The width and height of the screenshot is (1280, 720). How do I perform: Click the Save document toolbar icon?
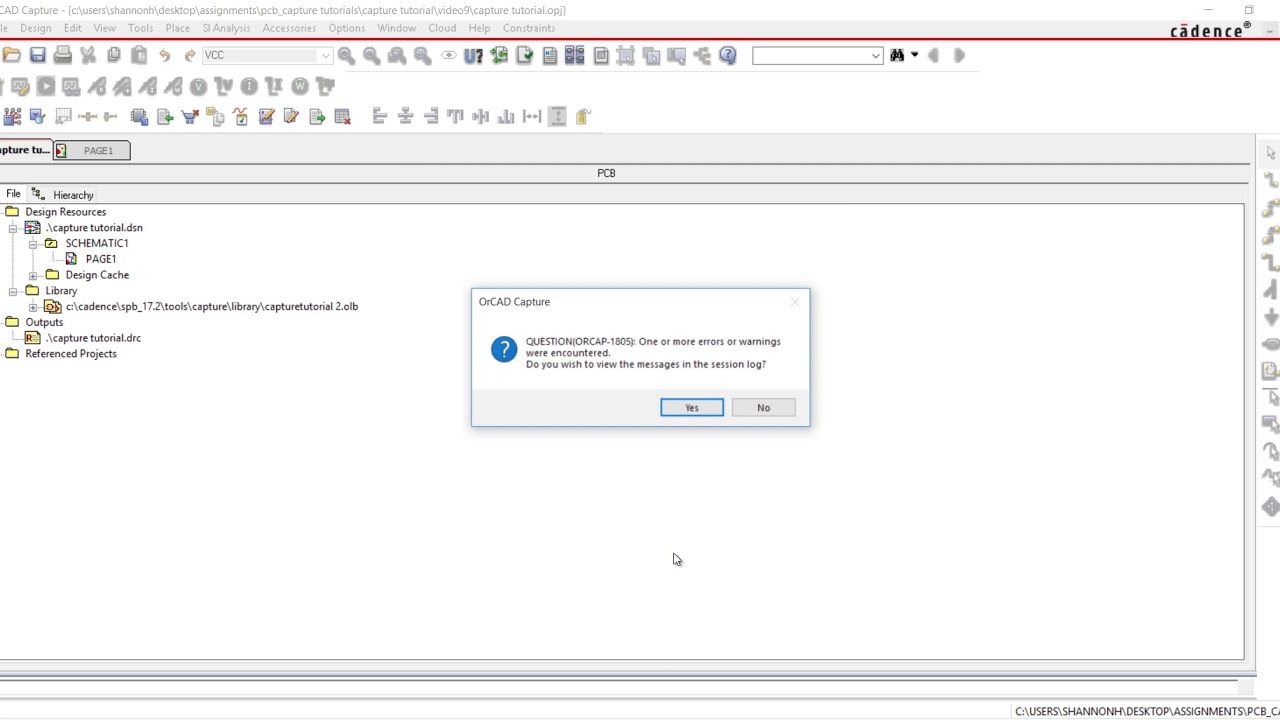click(38, 56)
